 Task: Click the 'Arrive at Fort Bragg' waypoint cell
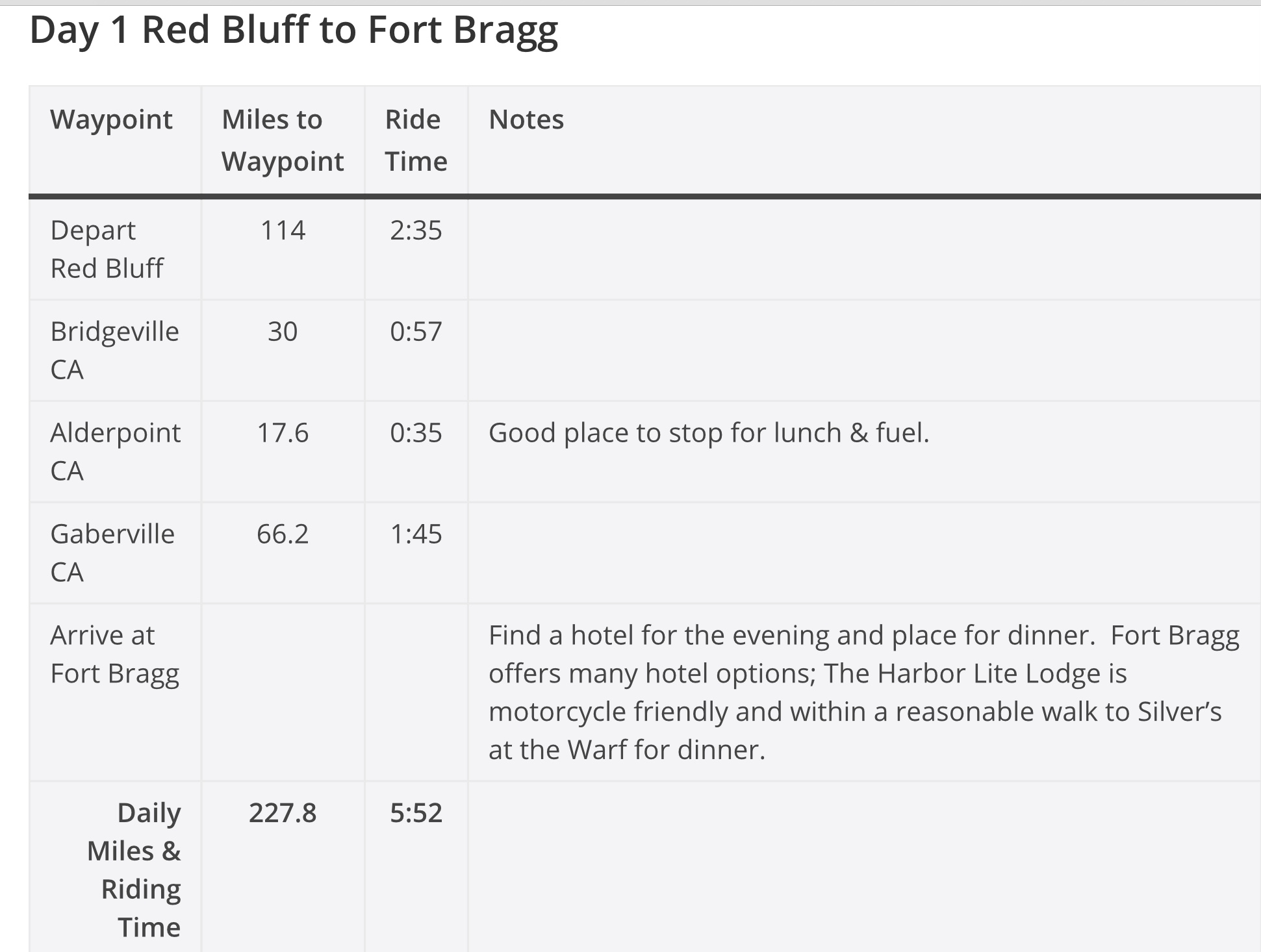114,655
